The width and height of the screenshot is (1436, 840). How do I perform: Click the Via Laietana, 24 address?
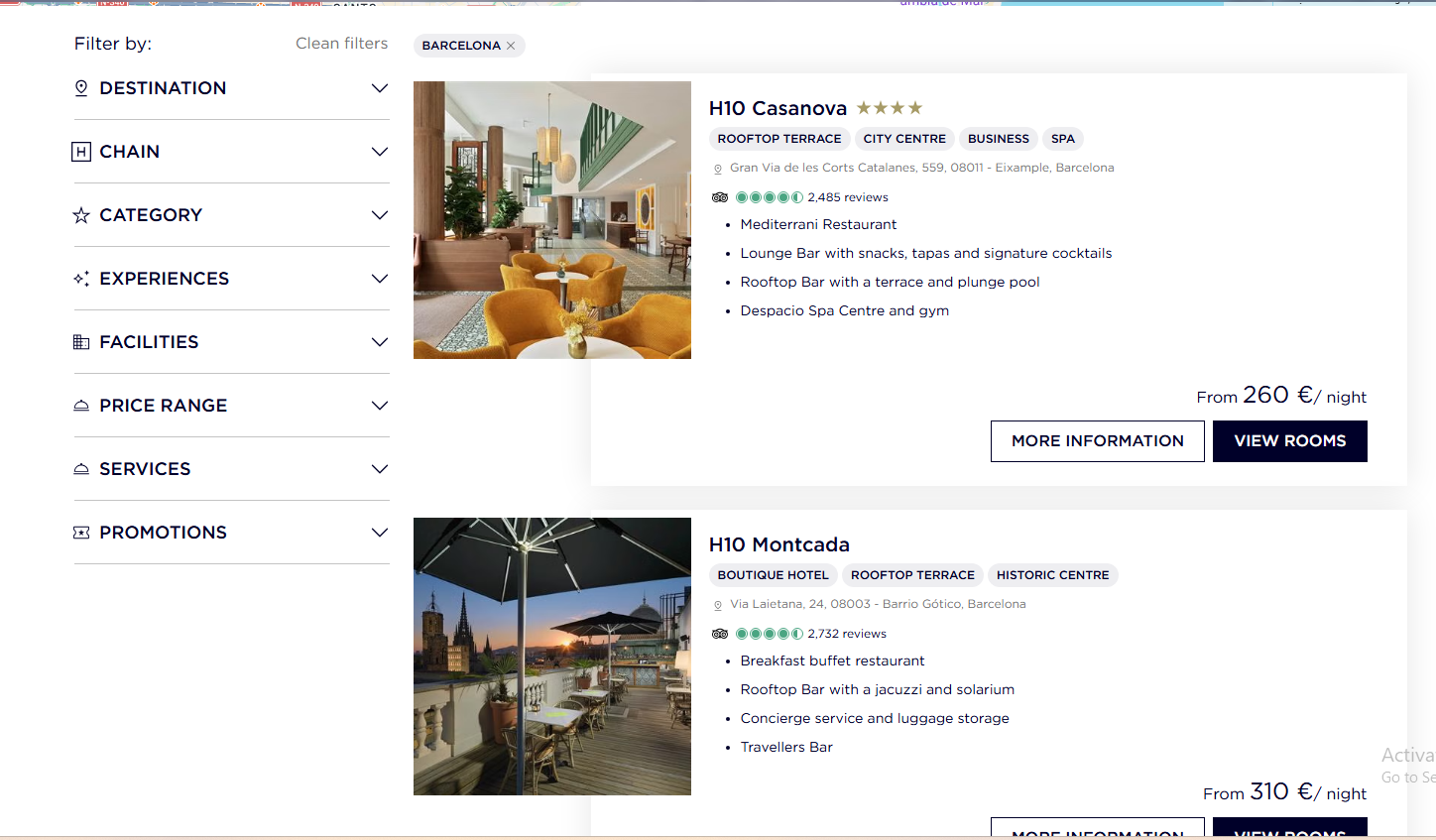878,604
